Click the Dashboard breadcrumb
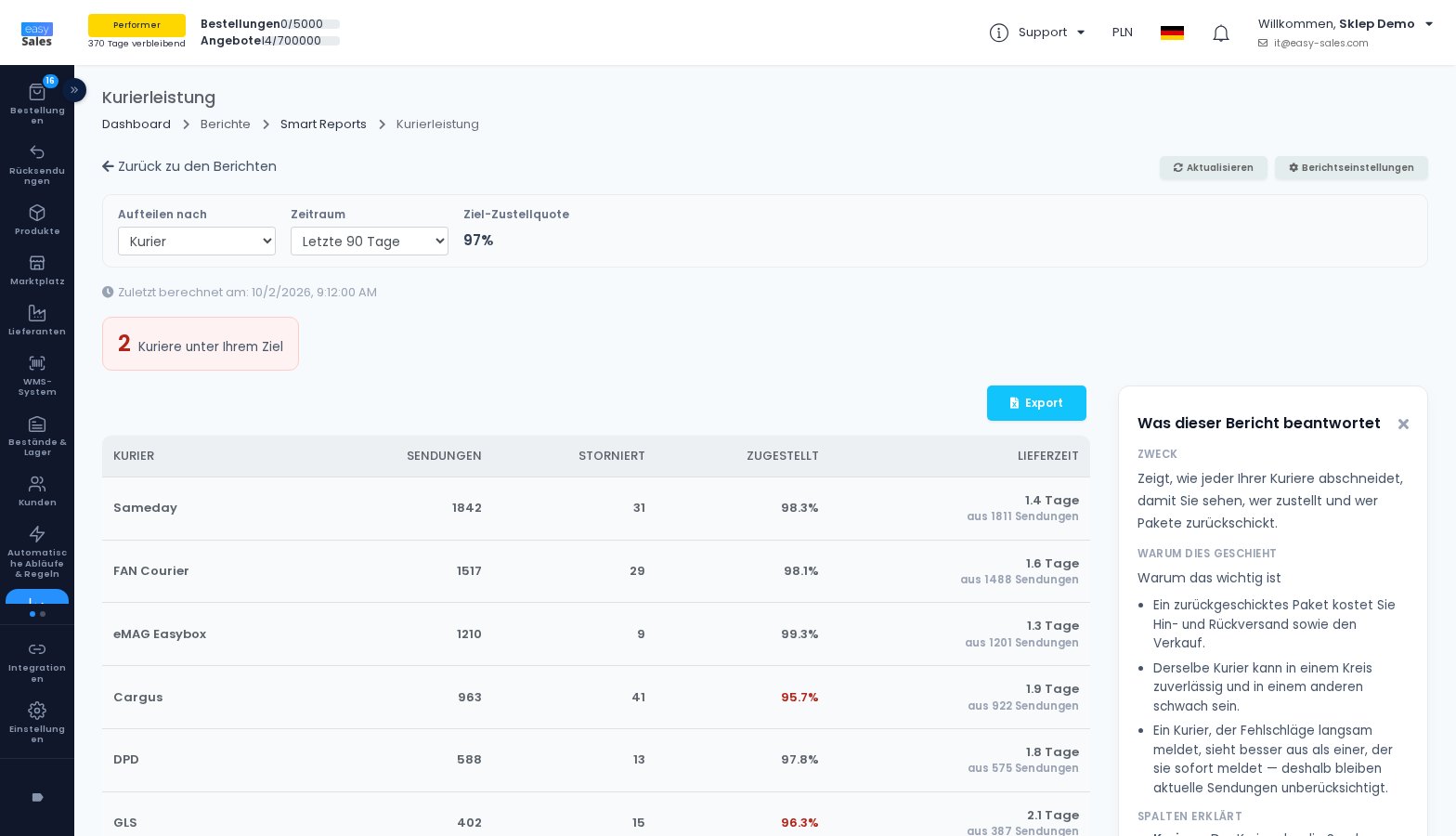The image size is (1456, 836). [136, 124]
